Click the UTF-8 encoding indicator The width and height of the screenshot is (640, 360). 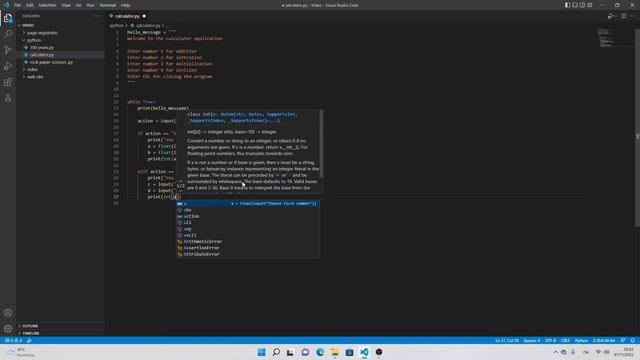click(550, 340)
